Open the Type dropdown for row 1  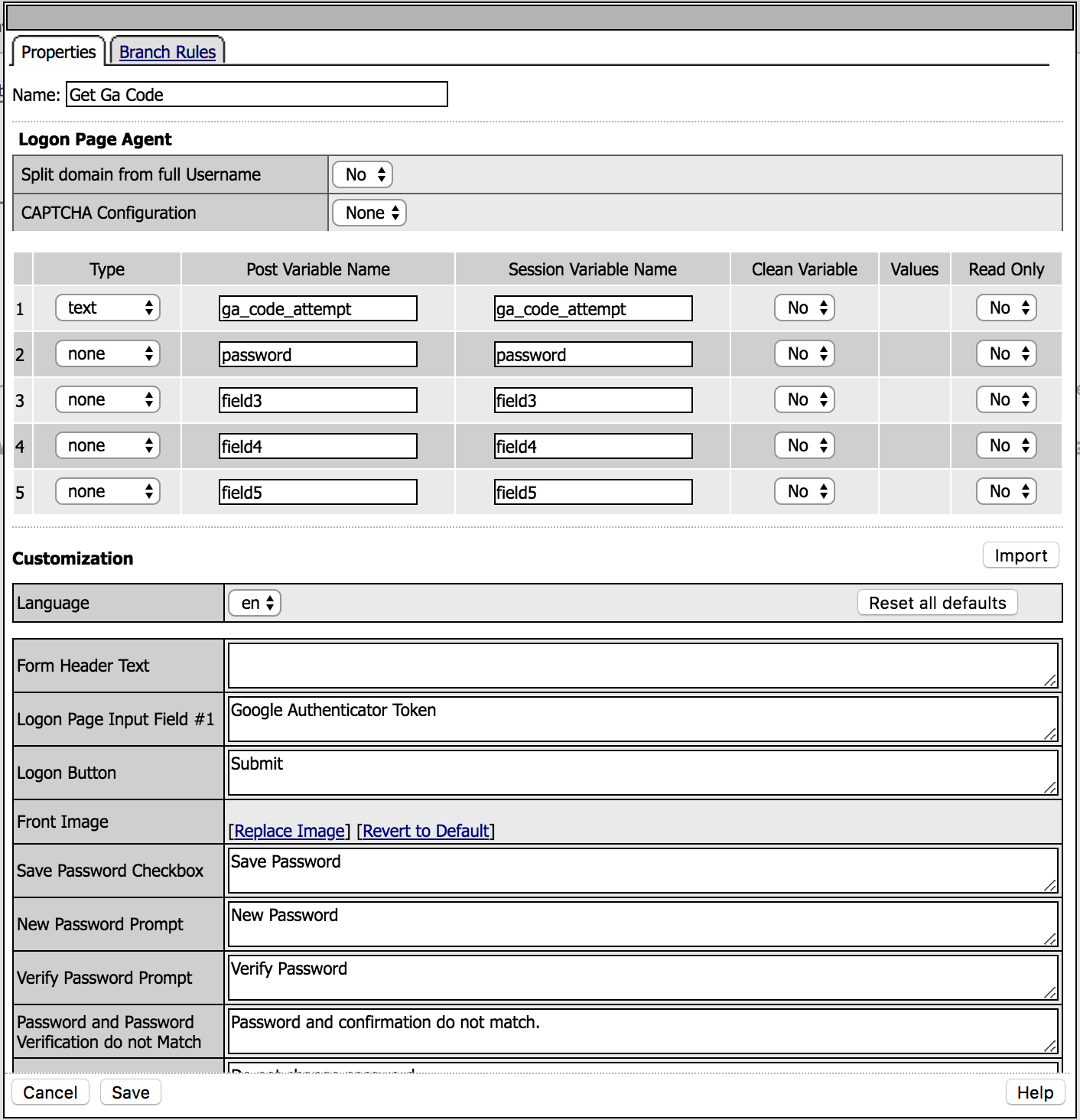pyautogui.click(x=108, y=308)
